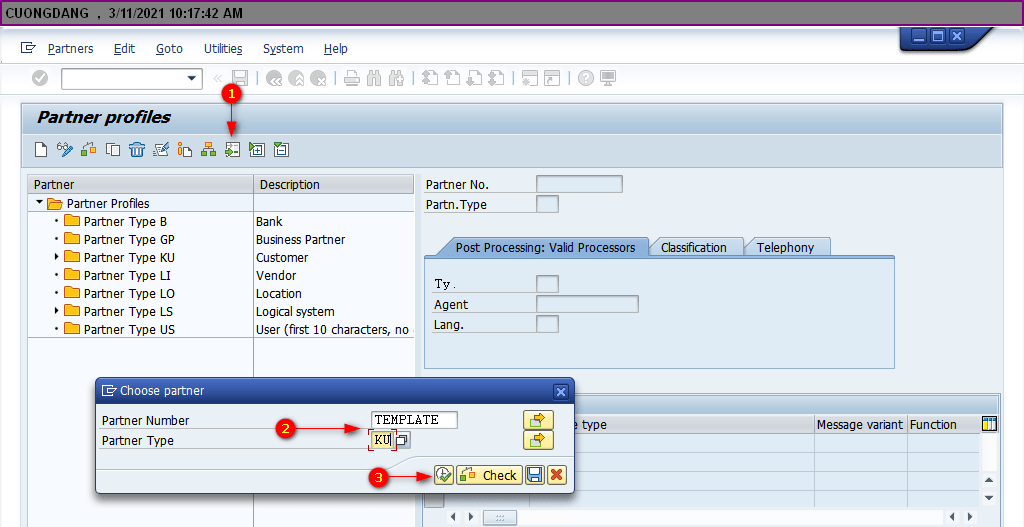The height and width of the screenshot is (527, 1024).
Task: Click the Execute clock icon in dialog
Action: coord(444,475)
